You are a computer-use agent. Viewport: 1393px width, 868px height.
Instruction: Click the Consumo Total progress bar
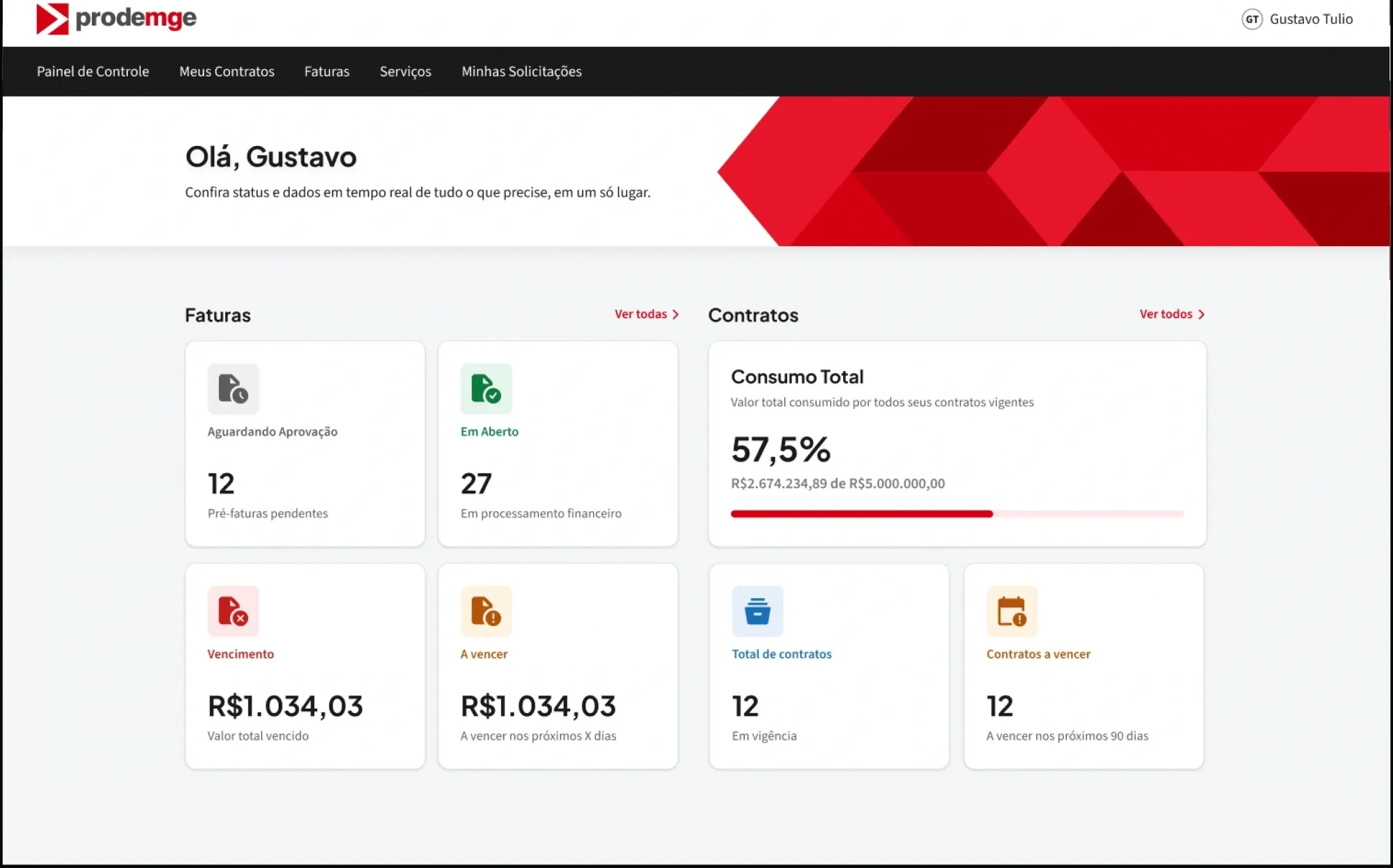click(957, 514)
